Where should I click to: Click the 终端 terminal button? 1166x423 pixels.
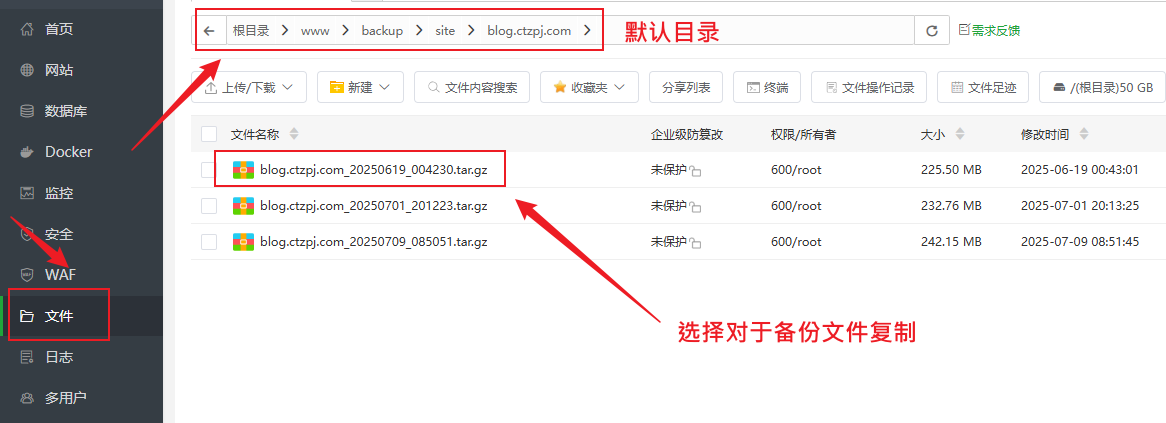[767, 88]
